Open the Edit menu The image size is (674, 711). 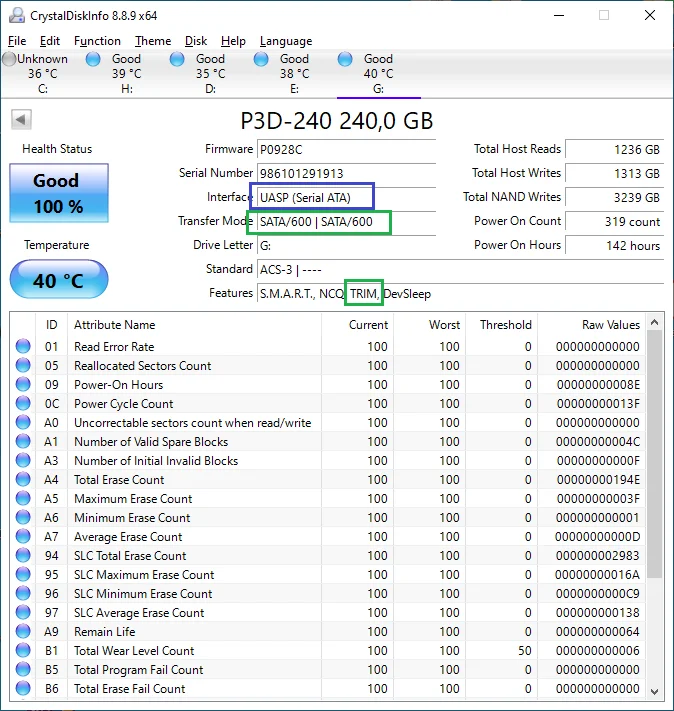(49, 41)
